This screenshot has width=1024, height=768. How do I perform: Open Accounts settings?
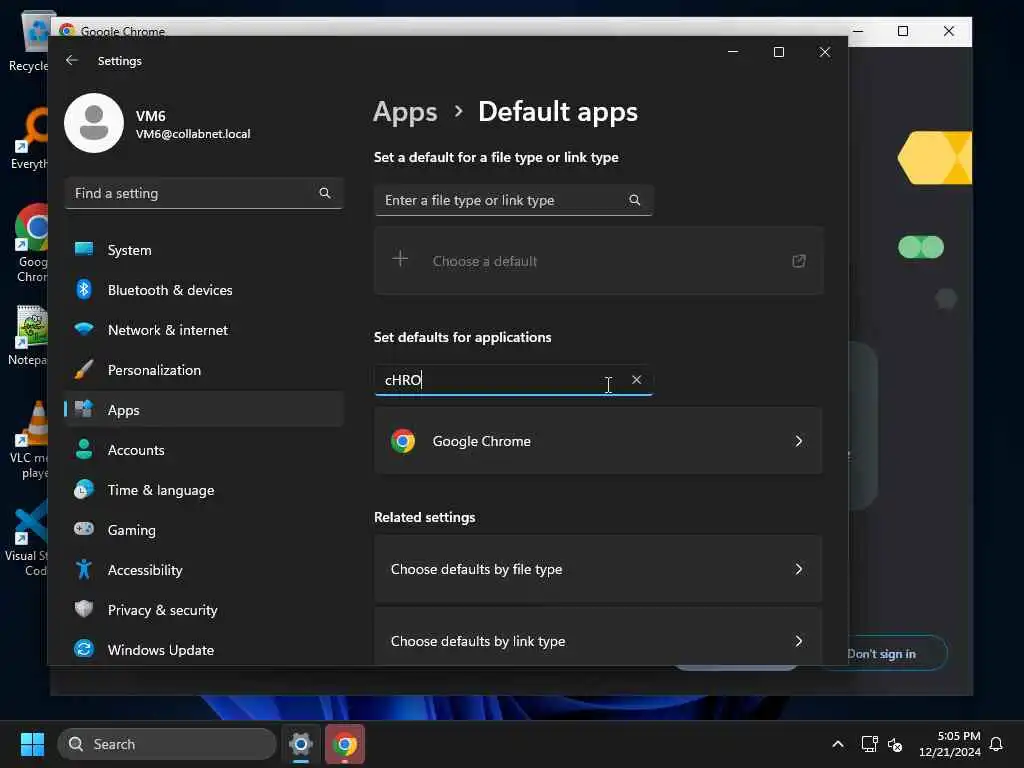[x=204, y=450]
